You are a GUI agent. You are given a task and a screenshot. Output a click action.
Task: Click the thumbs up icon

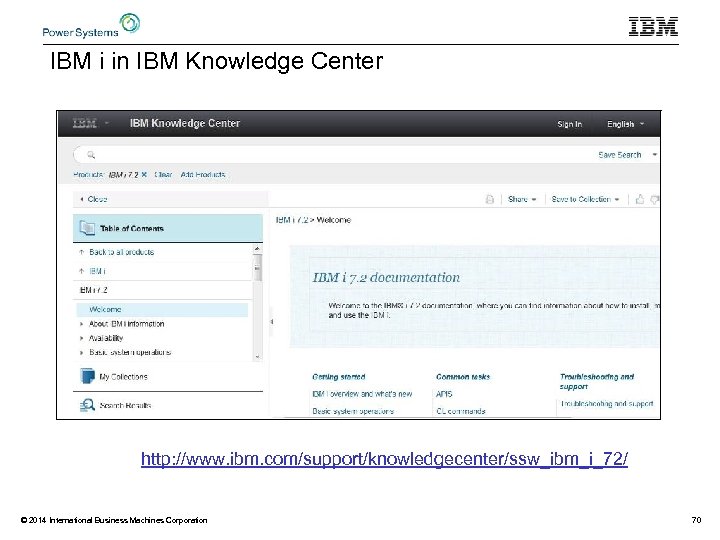(640, 199)
